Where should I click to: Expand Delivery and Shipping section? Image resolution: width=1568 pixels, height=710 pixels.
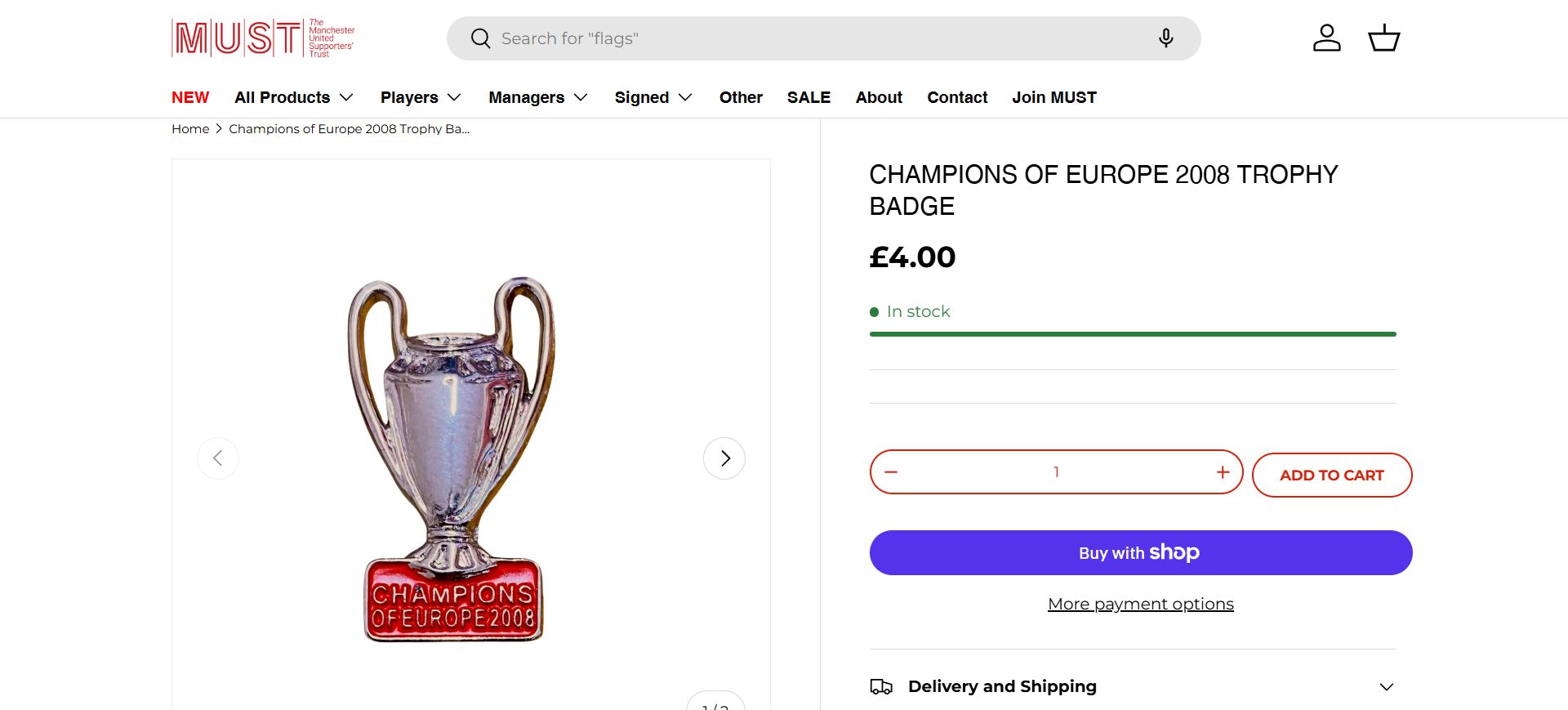[x=1133, y=686]
